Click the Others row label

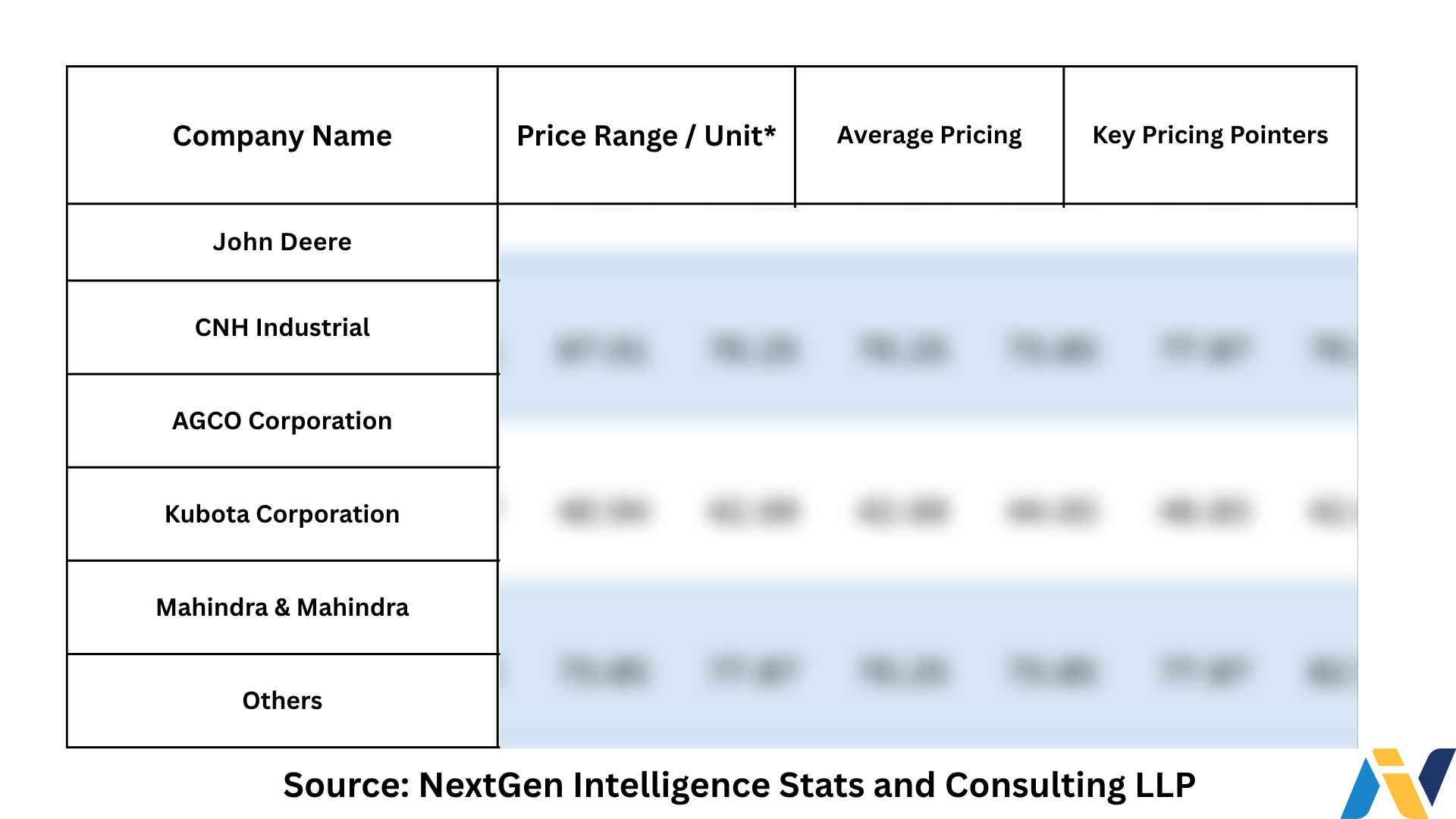pos(282,701)
